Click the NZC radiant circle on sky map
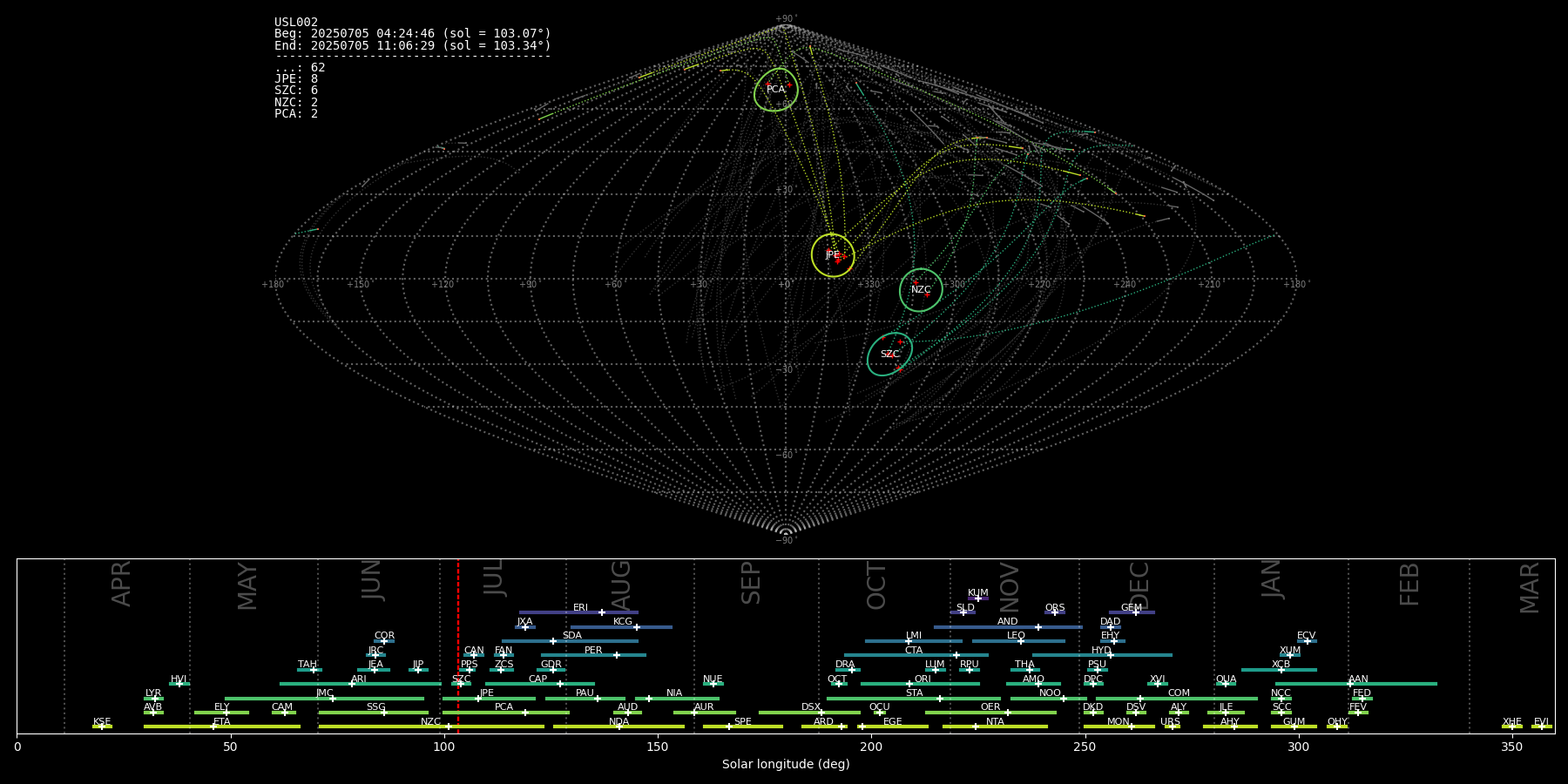1568x784 pixels. coord(921,290)
